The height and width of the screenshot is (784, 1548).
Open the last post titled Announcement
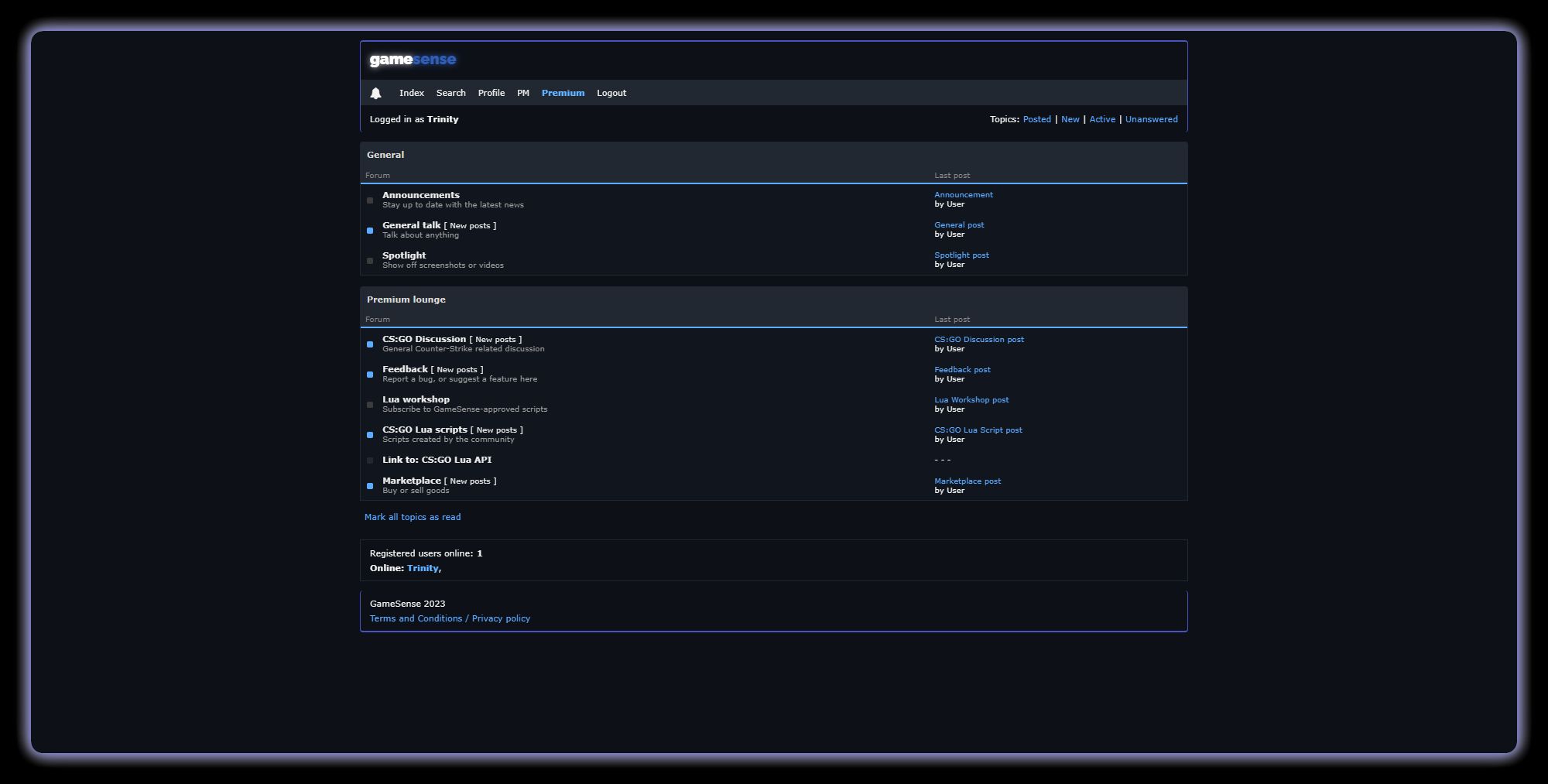tap(964, 195)
